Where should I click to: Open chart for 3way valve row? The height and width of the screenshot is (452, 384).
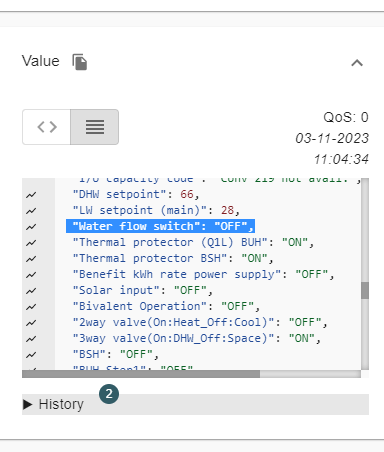[x=31, y=339]
